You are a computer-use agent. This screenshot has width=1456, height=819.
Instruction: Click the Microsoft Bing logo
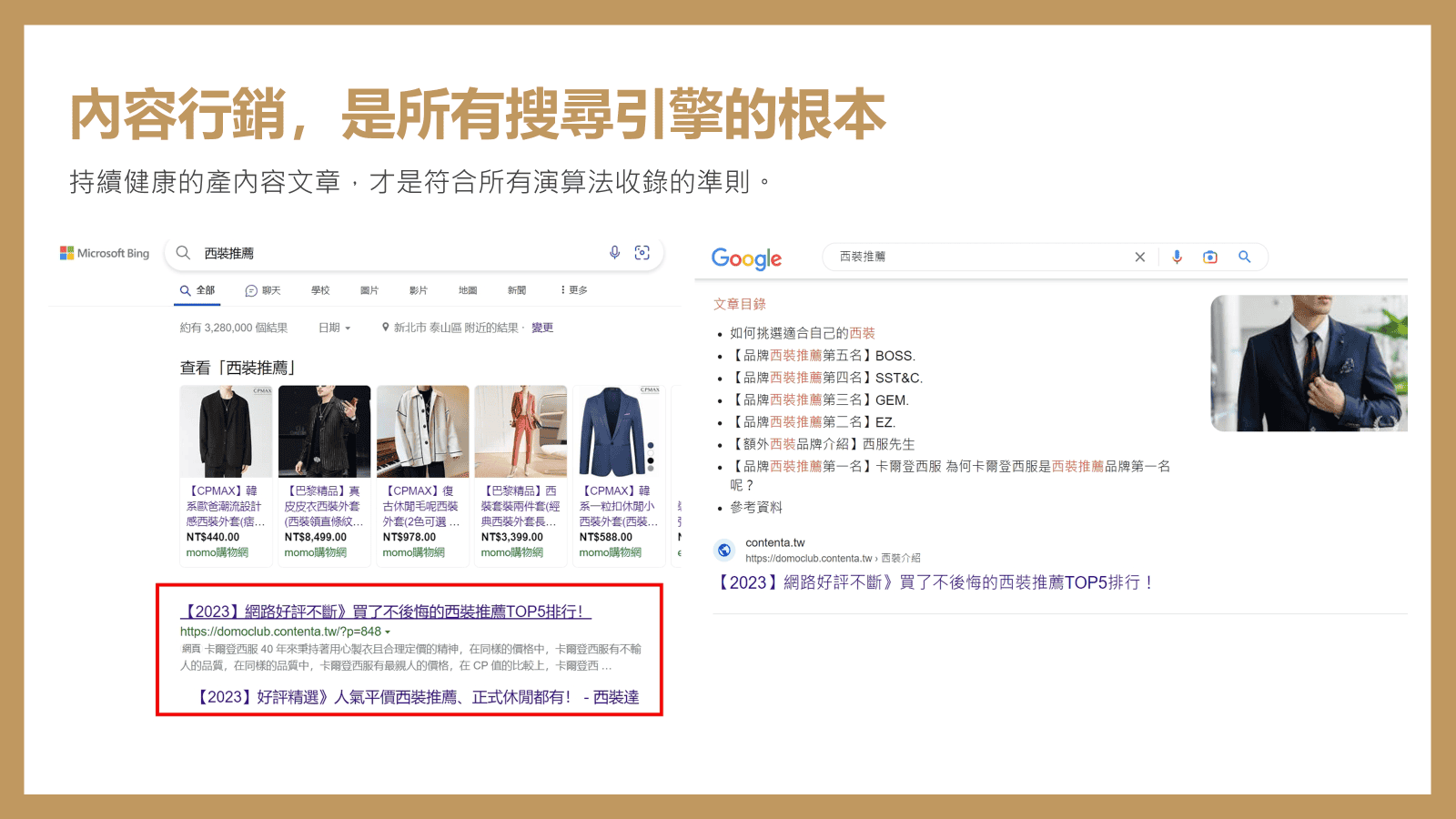click(105, 253)
